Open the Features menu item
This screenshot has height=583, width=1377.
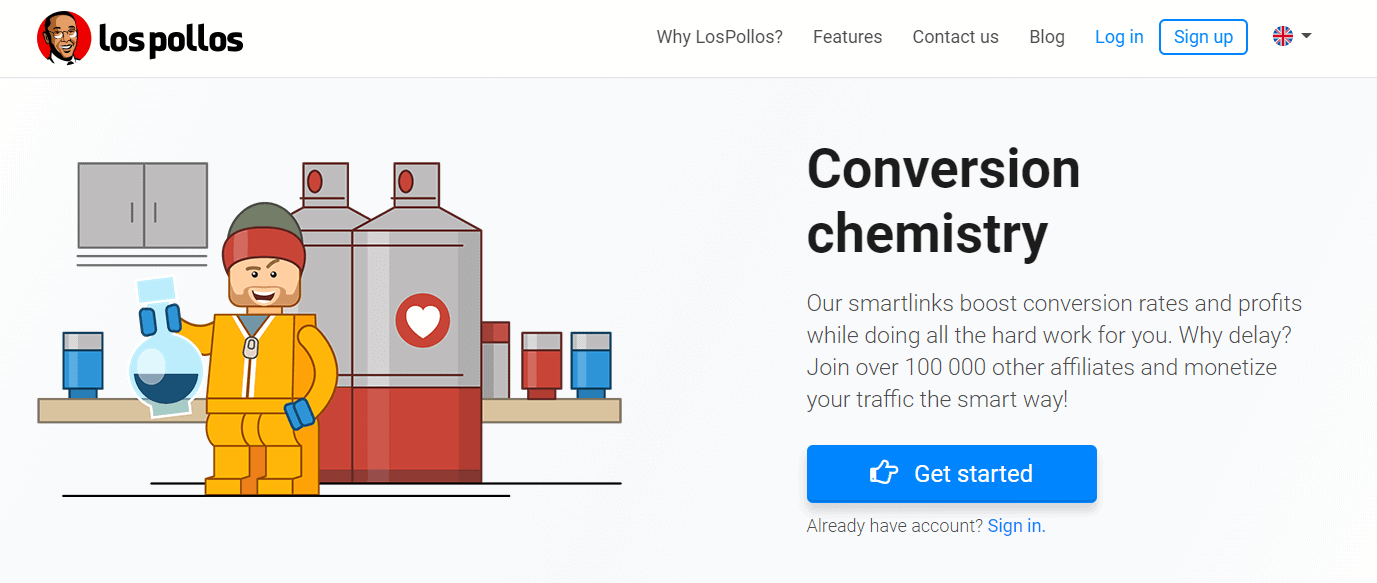tap(847, 37)
